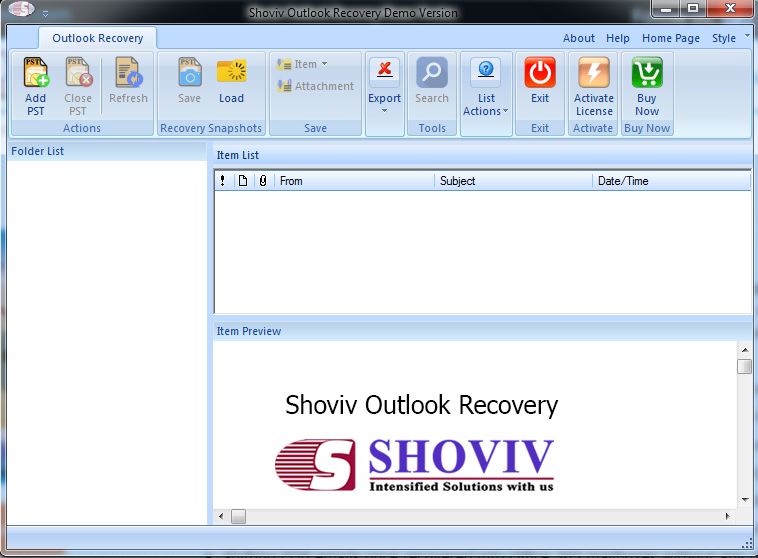Image resolution: width=758 pixels, height=558 pixels.
Task: Click the Folder List panel header
Action: pos(107,151)
